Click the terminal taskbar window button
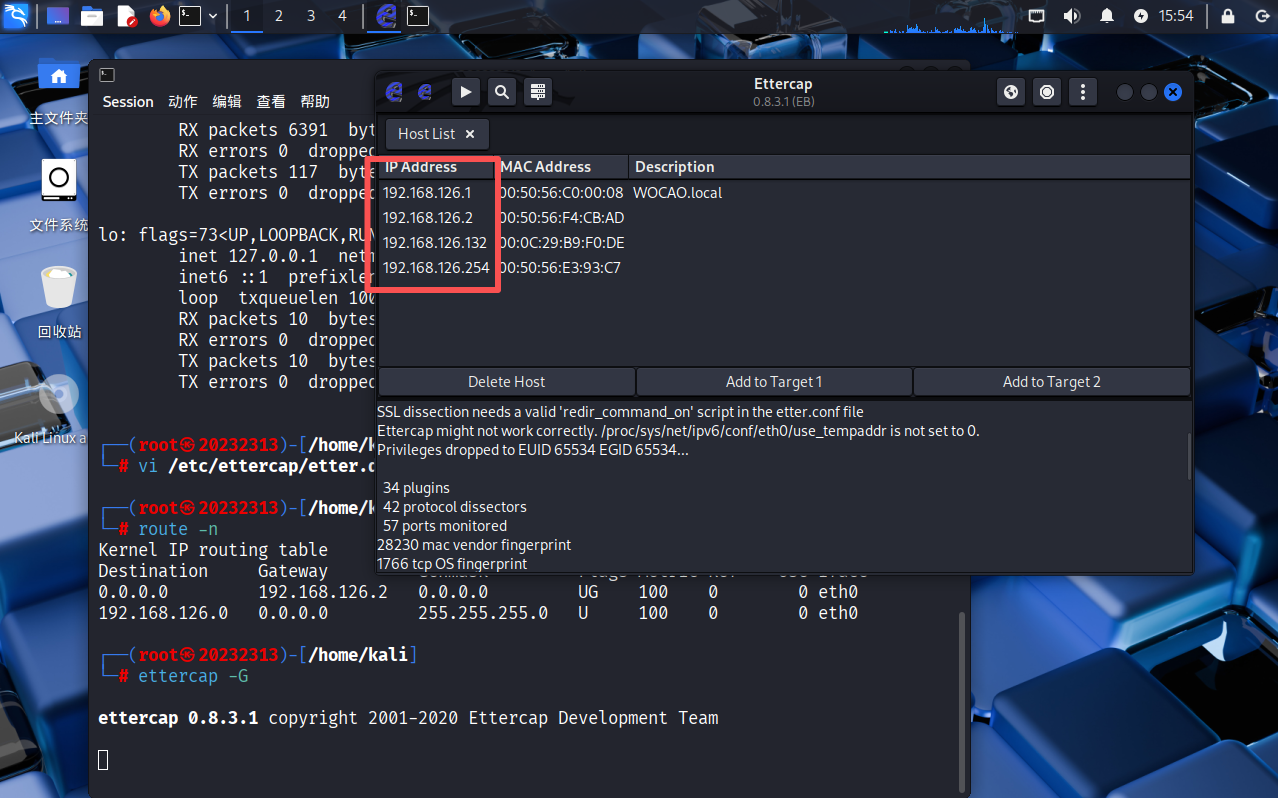The image size is (1278, 798). point(418,16)
